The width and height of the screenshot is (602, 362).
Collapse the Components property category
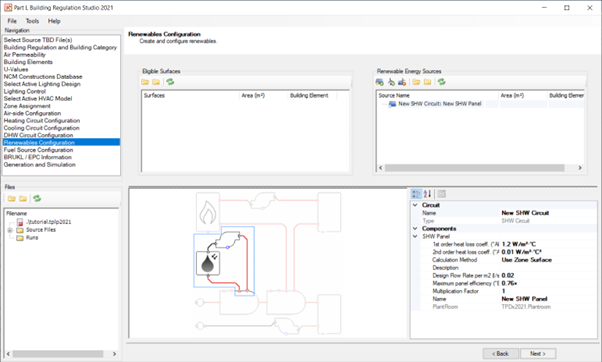[x=415, y=228]
